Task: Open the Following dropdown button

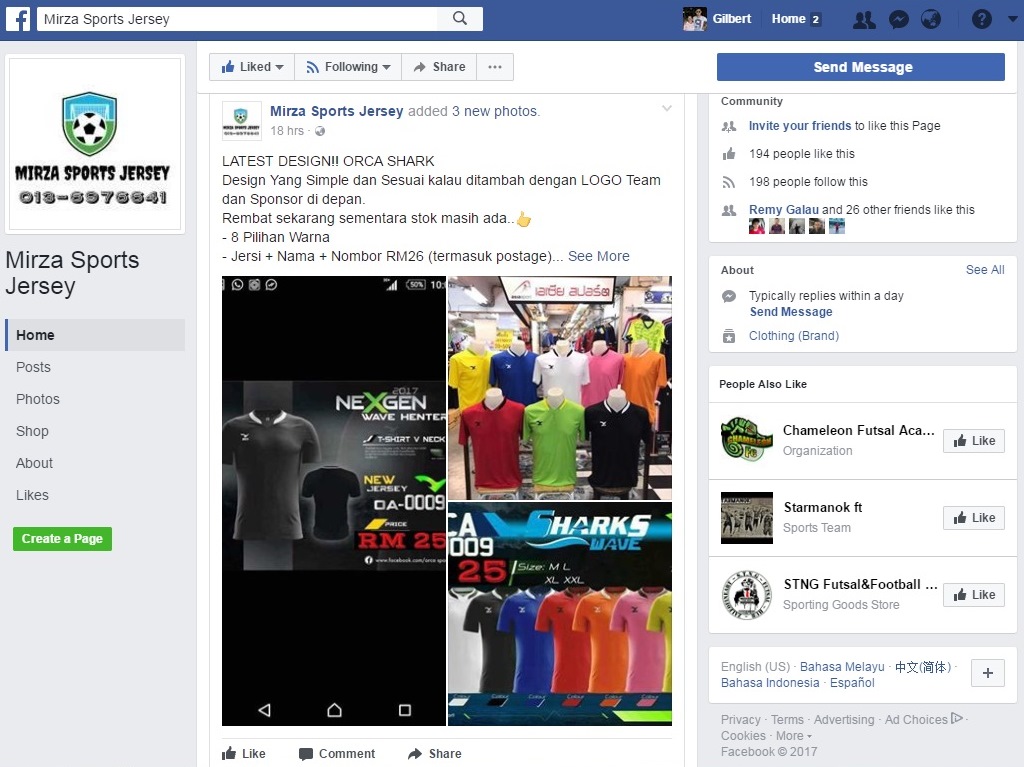Action: pyautogui.click(x=348, y=67)
